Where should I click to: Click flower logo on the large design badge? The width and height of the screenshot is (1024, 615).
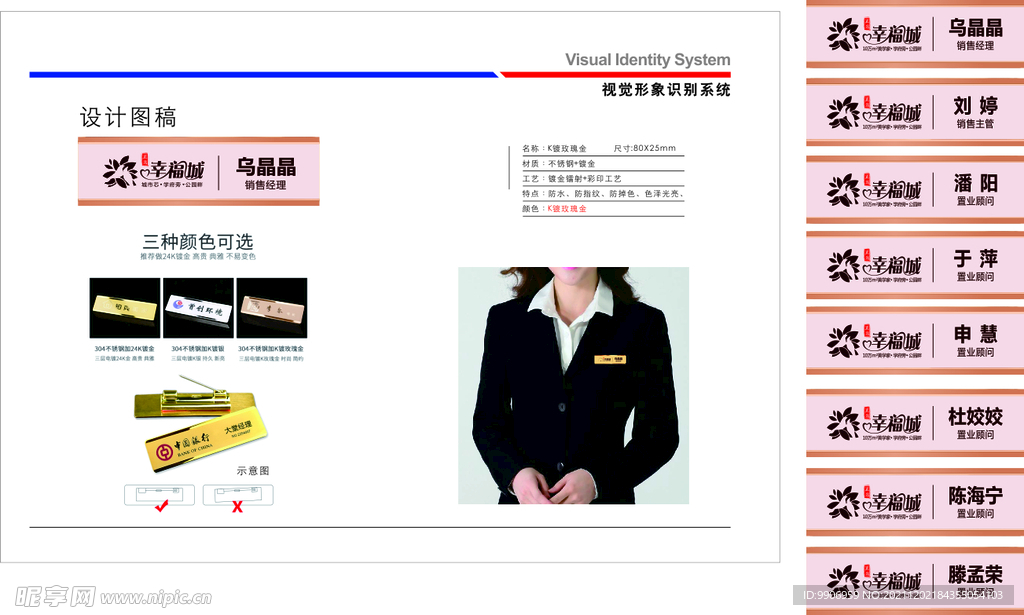(x=120, y=172)
